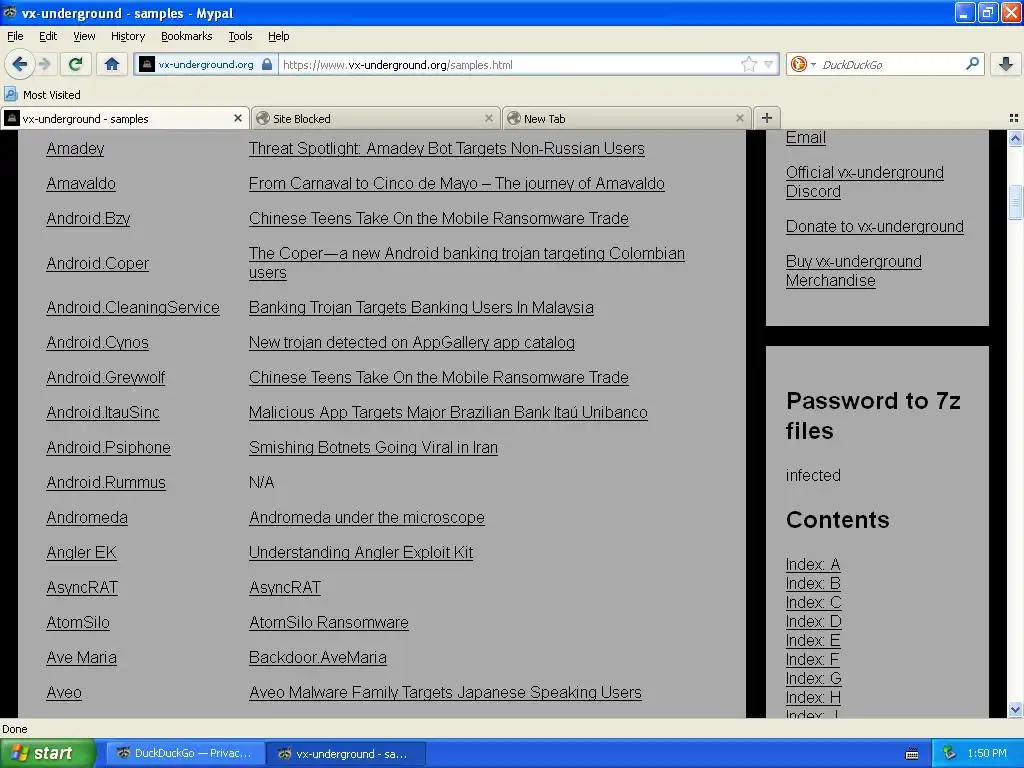Jump to Index: D in Contents
Image resolution: width=1024 pixels, height=768 pixels.
tap(814, 621)
